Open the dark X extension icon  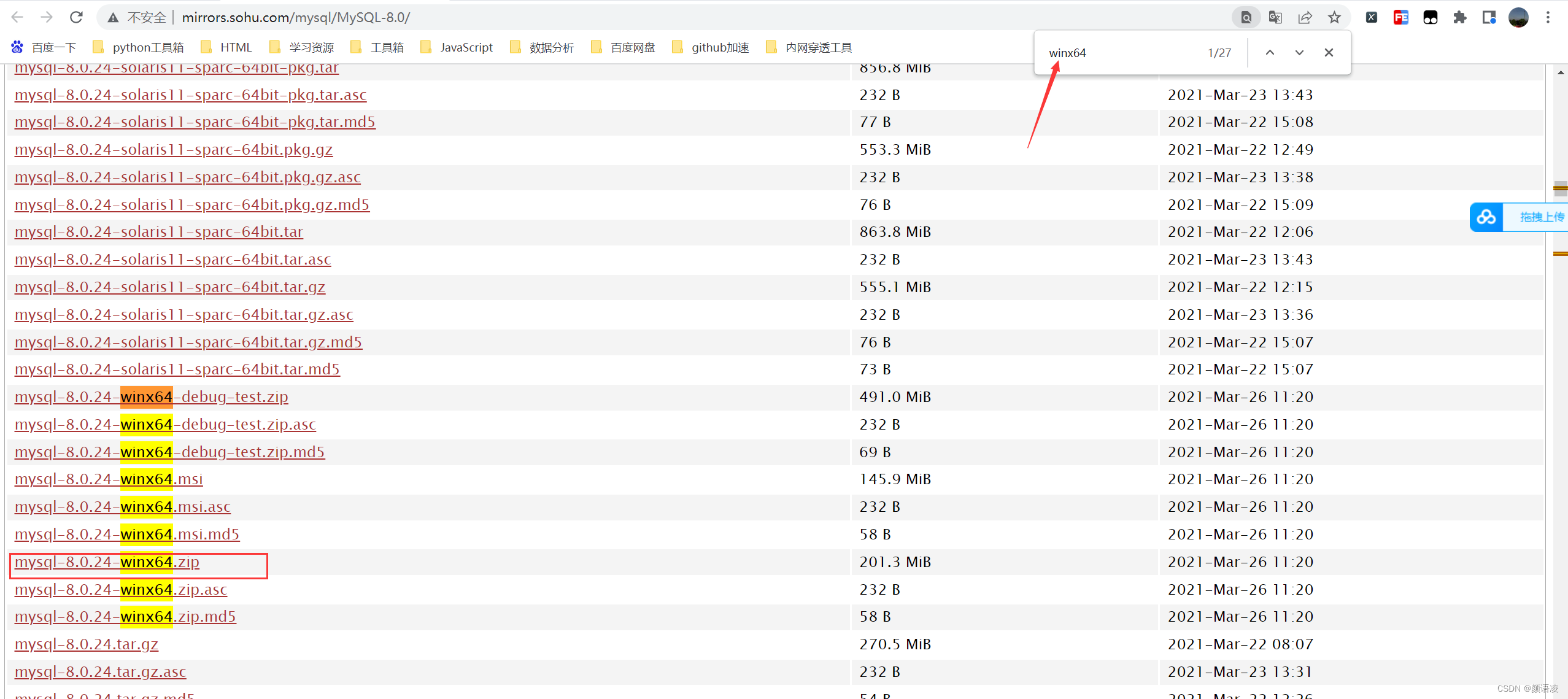[x=1372, y=17]
